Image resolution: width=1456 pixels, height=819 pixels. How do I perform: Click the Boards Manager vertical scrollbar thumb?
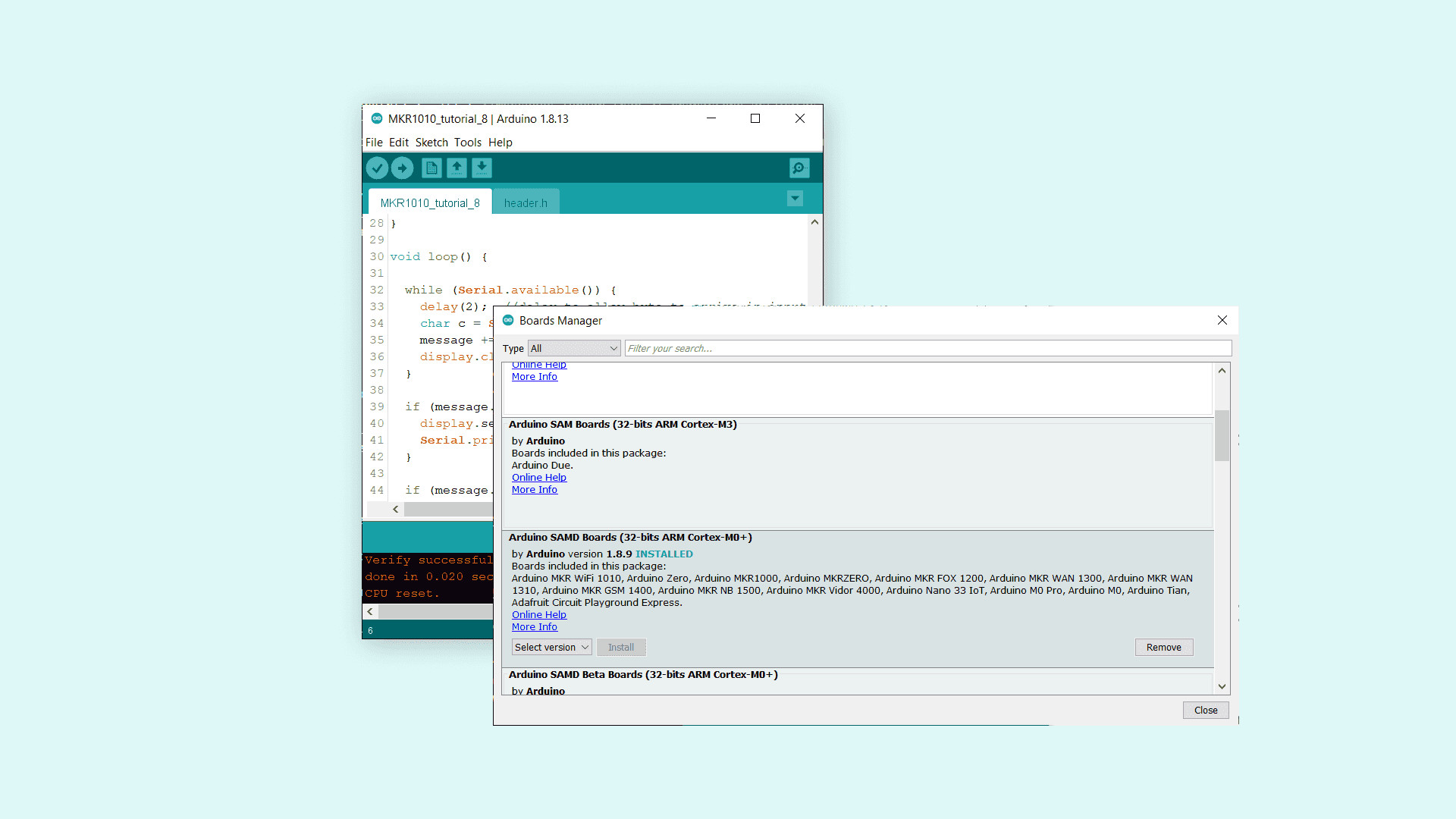click(1222, 435)
